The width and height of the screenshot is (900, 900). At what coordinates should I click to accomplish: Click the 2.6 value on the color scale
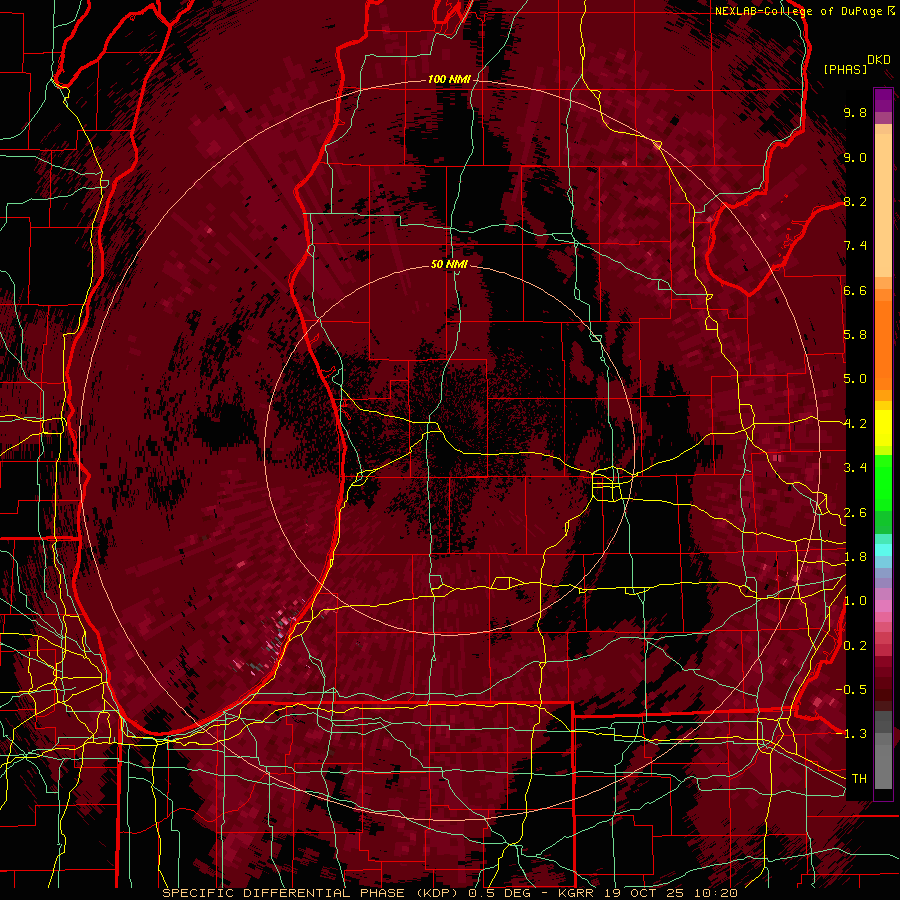tap(855, 513)
